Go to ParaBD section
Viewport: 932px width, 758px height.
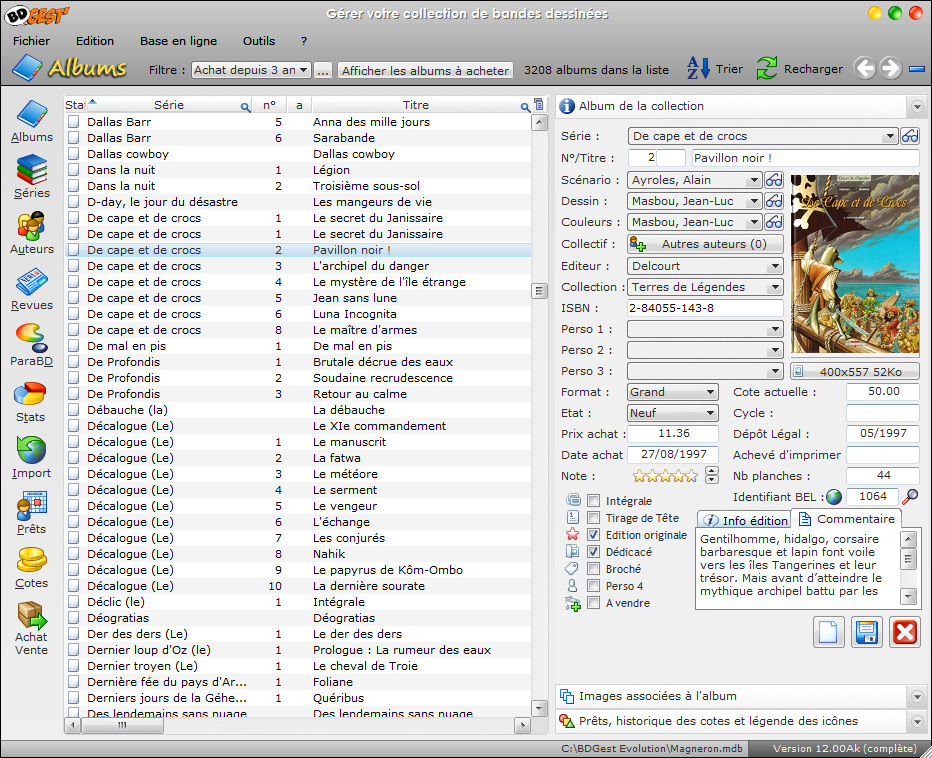[x=32, y=344]
